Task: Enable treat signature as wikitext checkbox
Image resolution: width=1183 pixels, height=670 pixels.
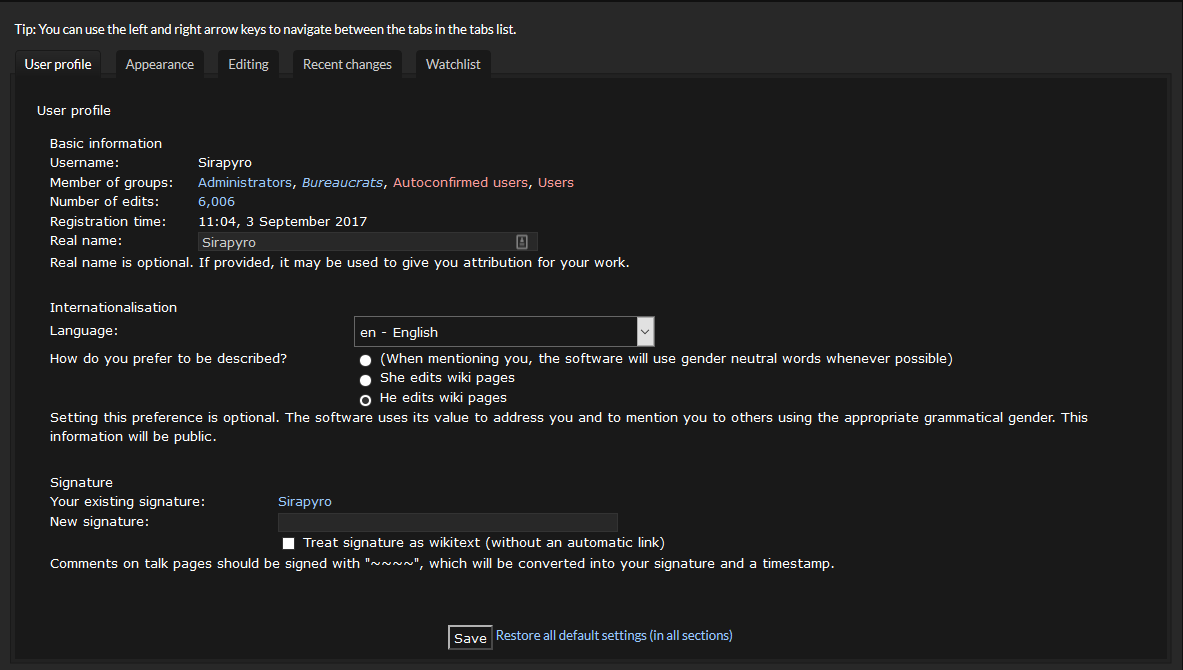Action: click(x=288, y=543)
